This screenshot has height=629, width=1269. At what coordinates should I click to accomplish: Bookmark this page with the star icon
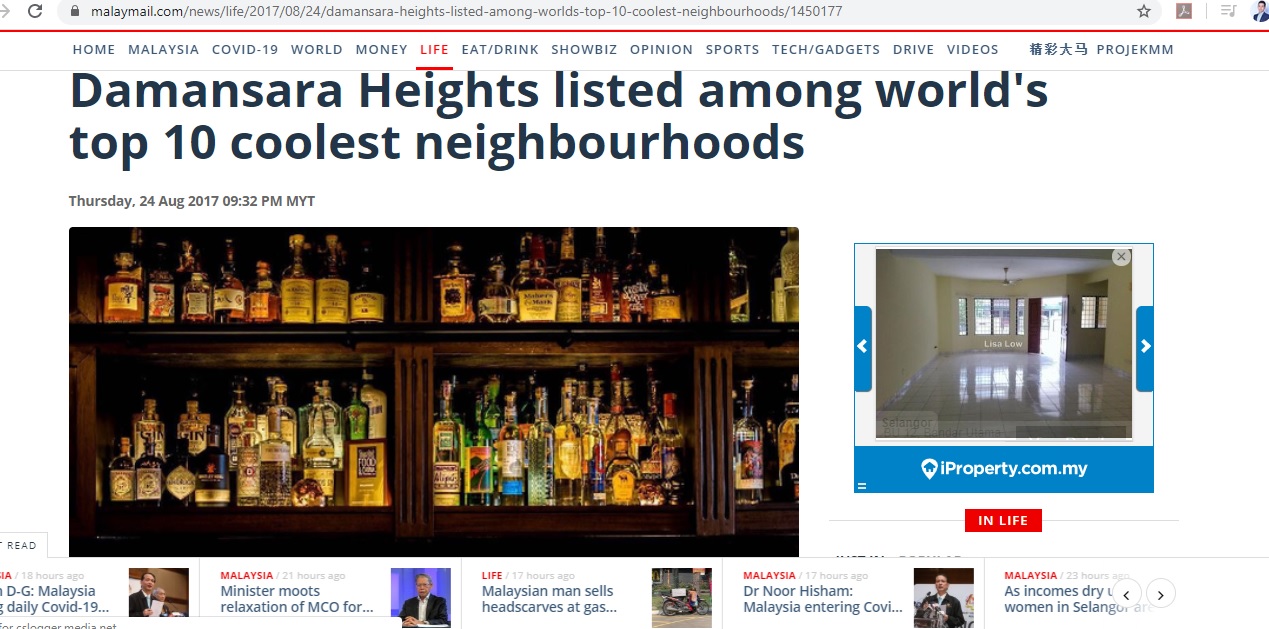pos(1144,11)
